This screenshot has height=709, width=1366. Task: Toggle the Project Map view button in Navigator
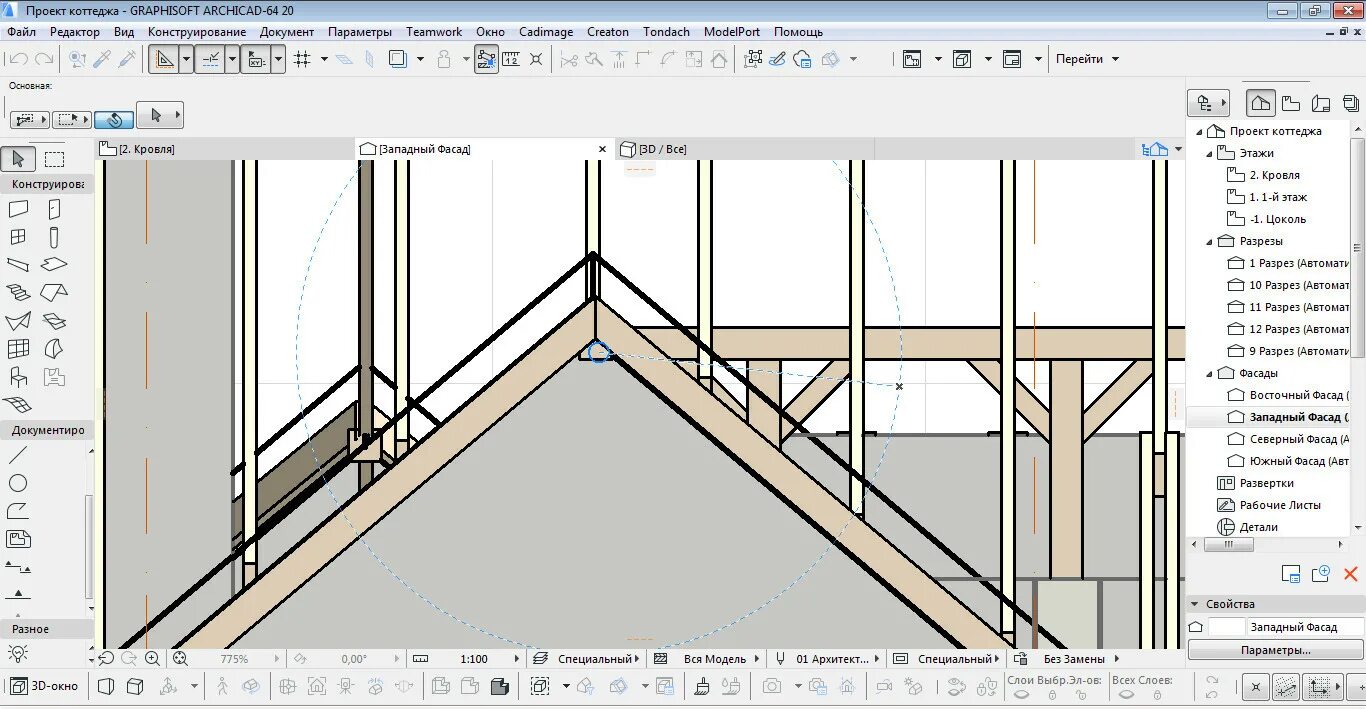tap(1261, 102)
